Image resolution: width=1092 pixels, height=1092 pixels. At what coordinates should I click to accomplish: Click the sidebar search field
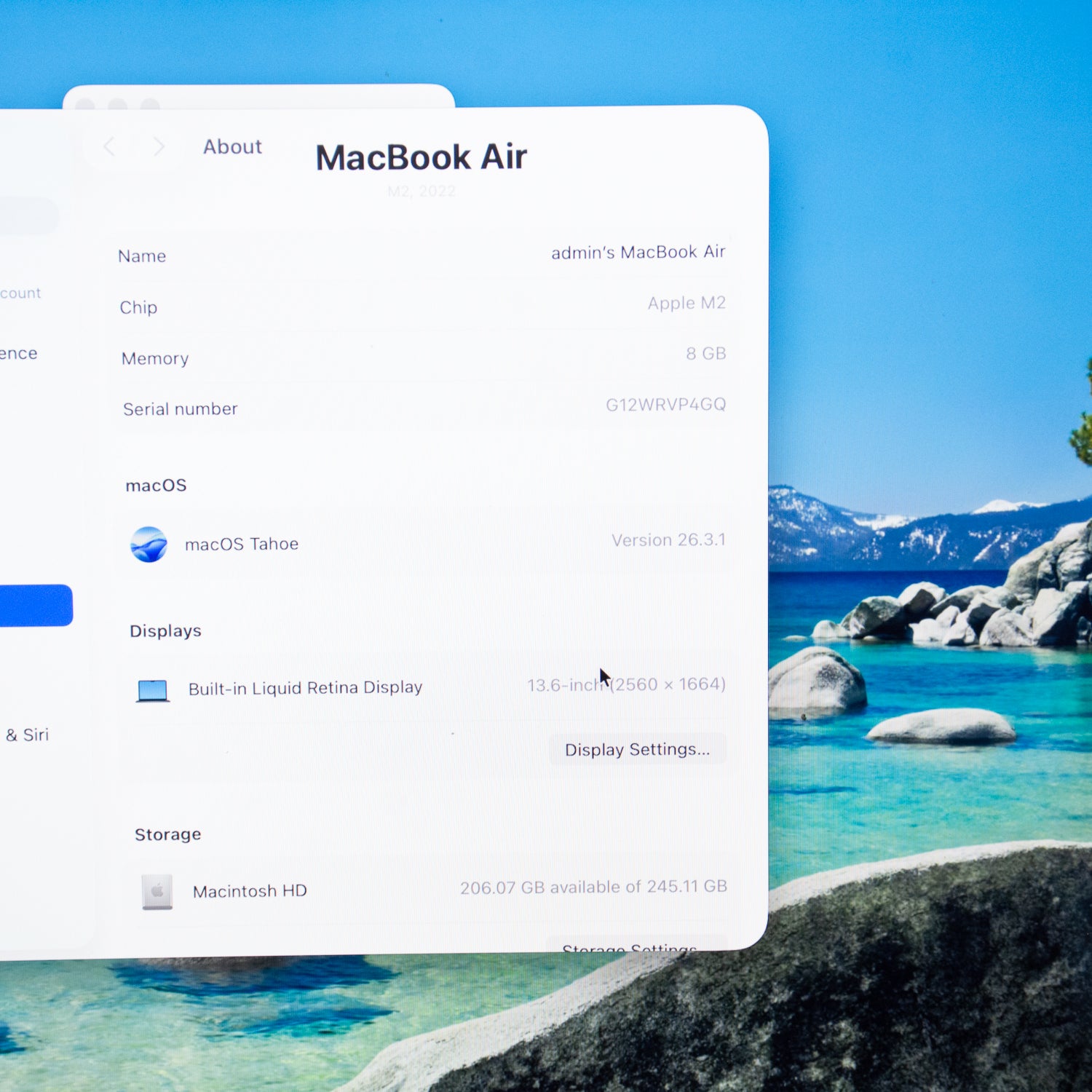tap(29, 215)
